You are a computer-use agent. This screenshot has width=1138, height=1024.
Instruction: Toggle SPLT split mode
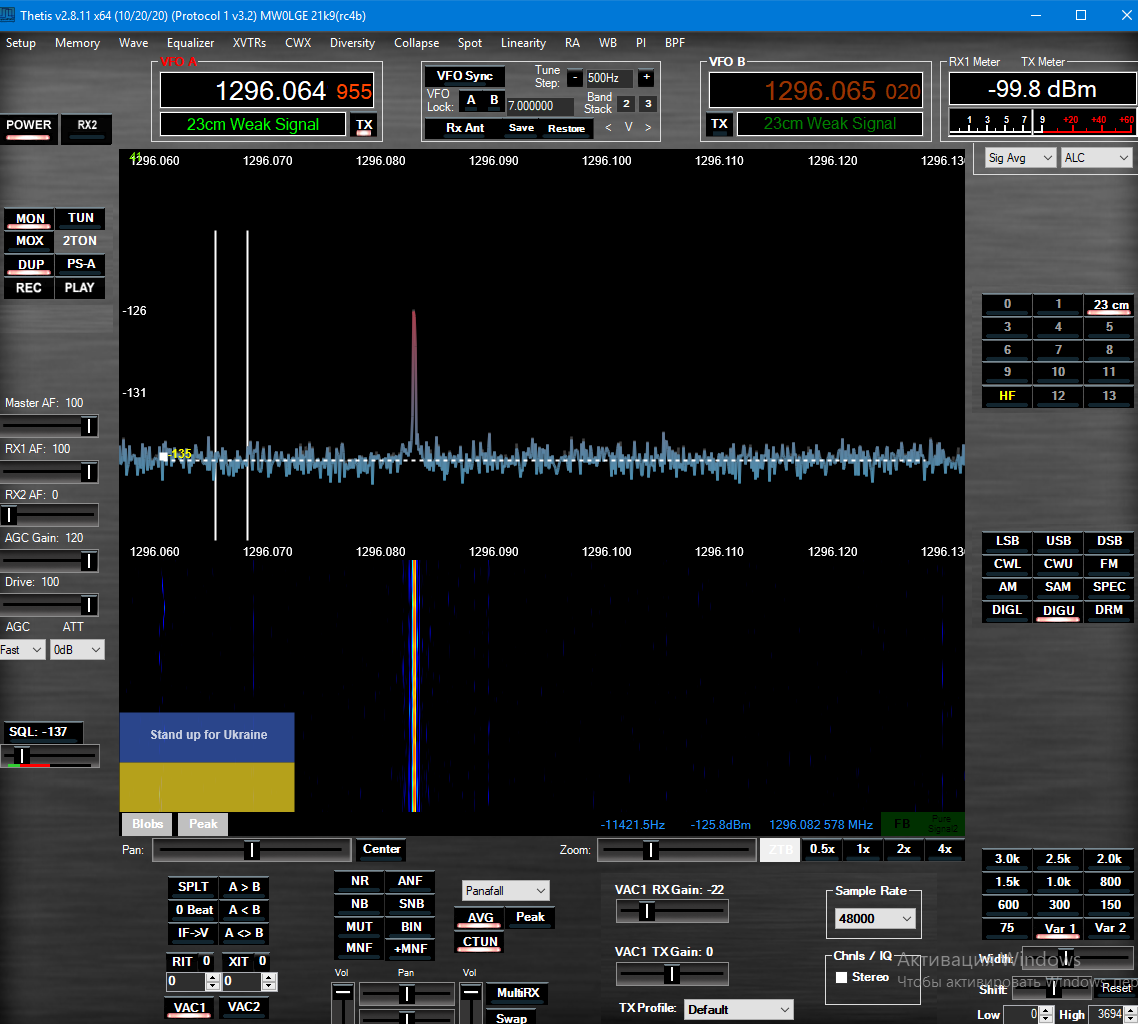[x=193, y=887]
